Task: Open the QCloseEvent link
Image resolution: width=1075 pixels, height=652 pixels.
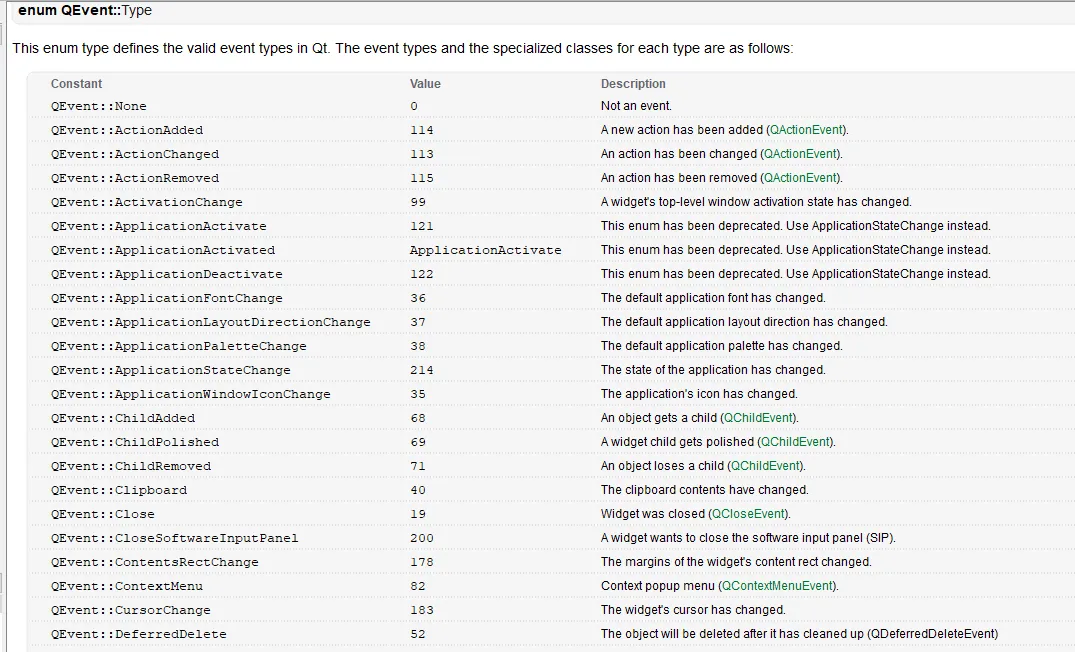Action: pyautogui.click(x=749, y=514)
